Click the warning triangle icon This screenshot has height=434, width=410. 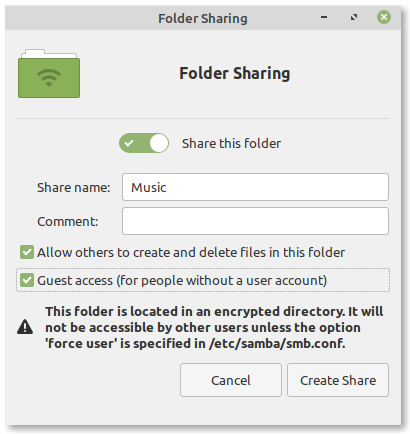coord(25,327)
